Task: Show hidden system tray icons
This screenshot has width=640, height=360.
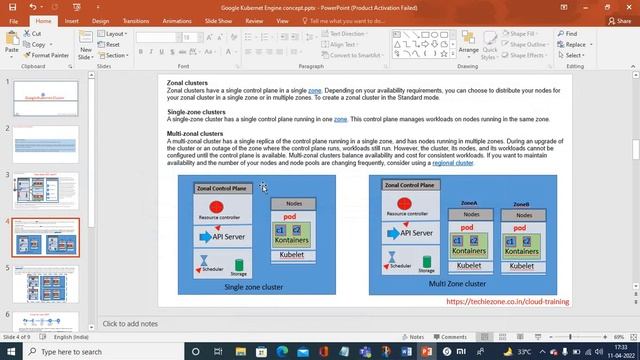Action: (x=542, y=351)
